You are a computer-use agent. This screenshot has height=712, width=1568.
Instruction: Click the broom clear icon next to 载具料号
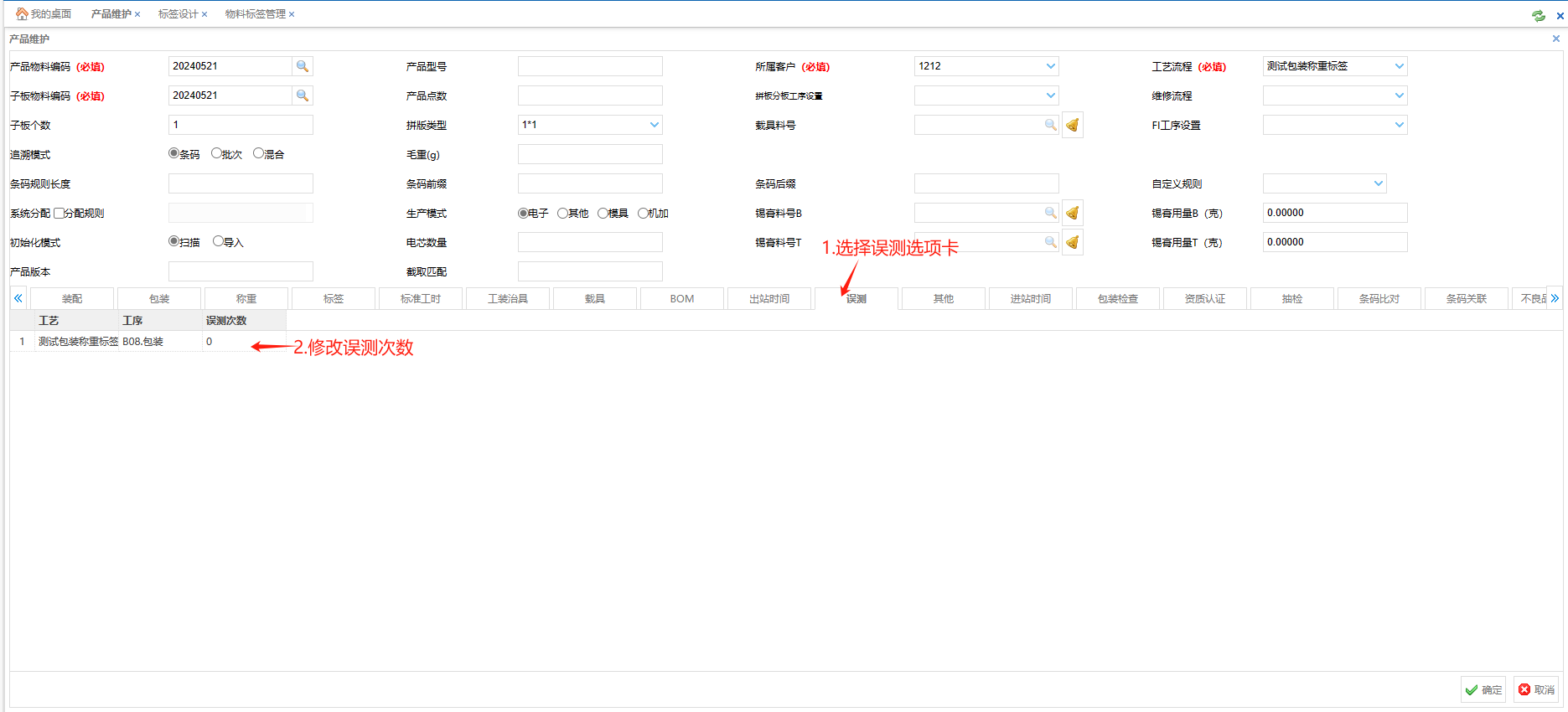pos(1072,125)
